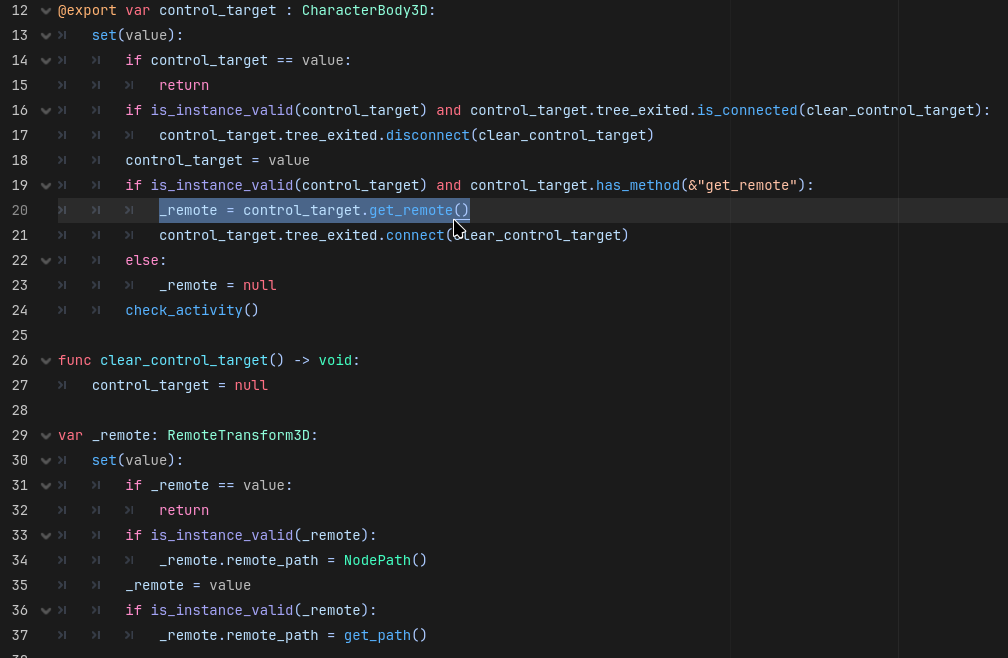Click the check_activity() call
Viewport: 1008px width, 658px height.
(x=192, y=310)
